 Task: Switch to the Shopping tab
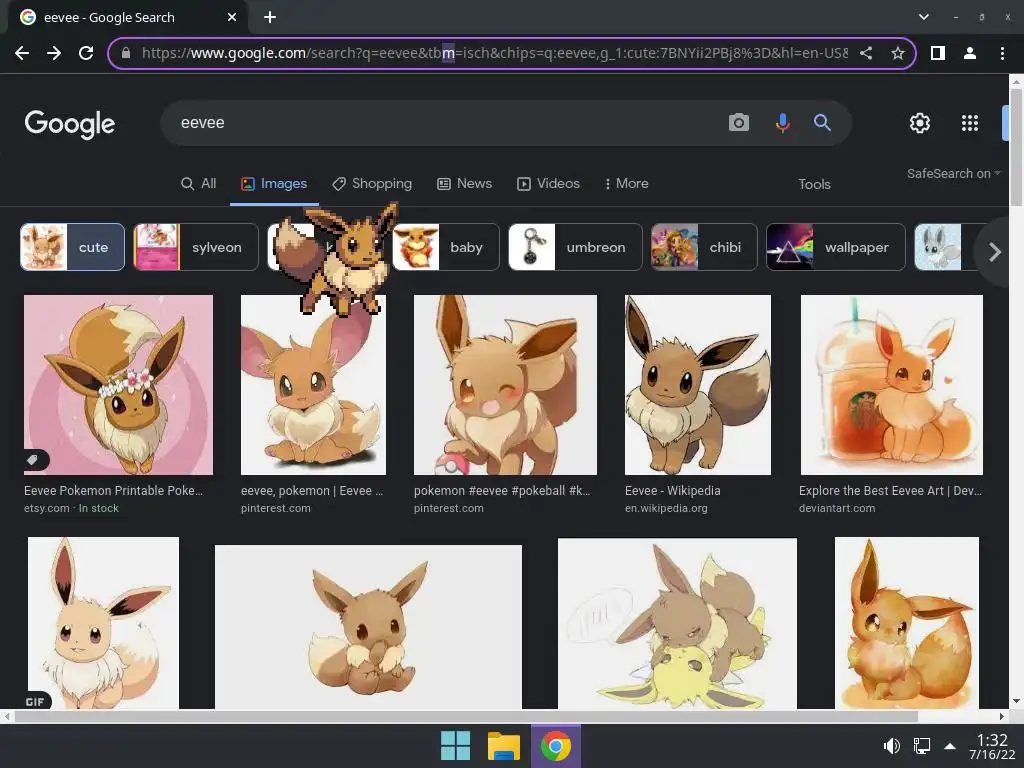click(372, 184)
